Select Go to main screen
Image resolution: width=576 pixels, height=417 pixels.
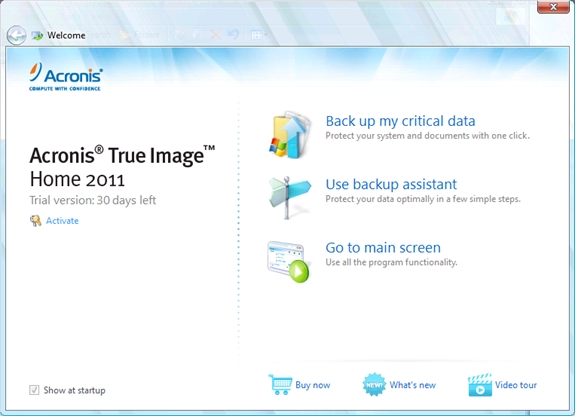point(383,248)
